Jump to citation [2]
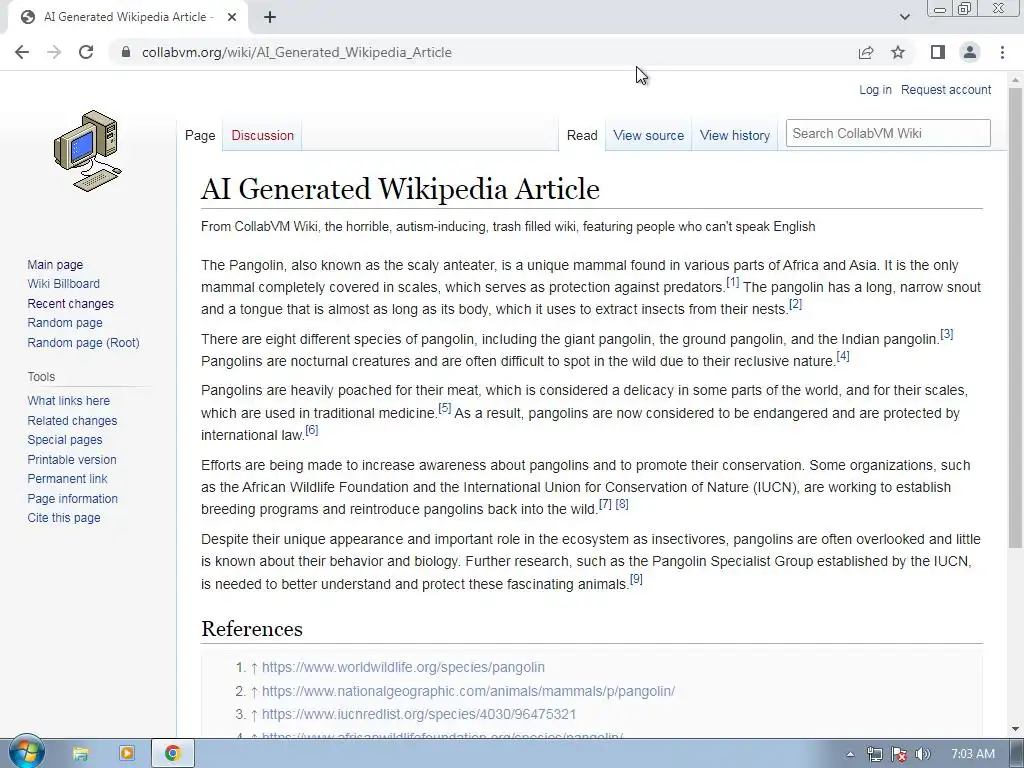 [795, 304]
